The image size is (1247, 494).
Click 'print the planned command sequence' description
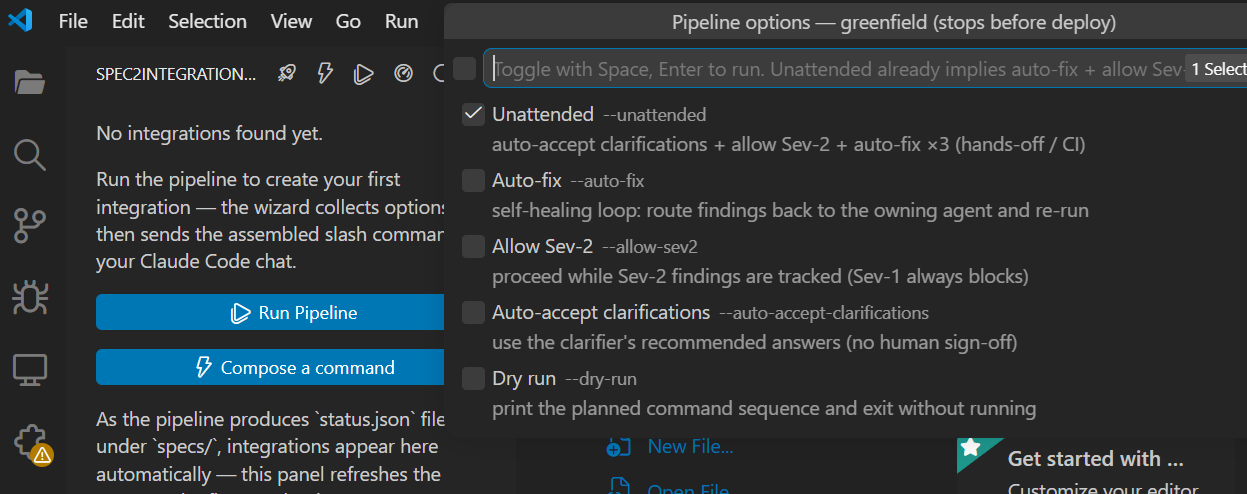[764, 408]
